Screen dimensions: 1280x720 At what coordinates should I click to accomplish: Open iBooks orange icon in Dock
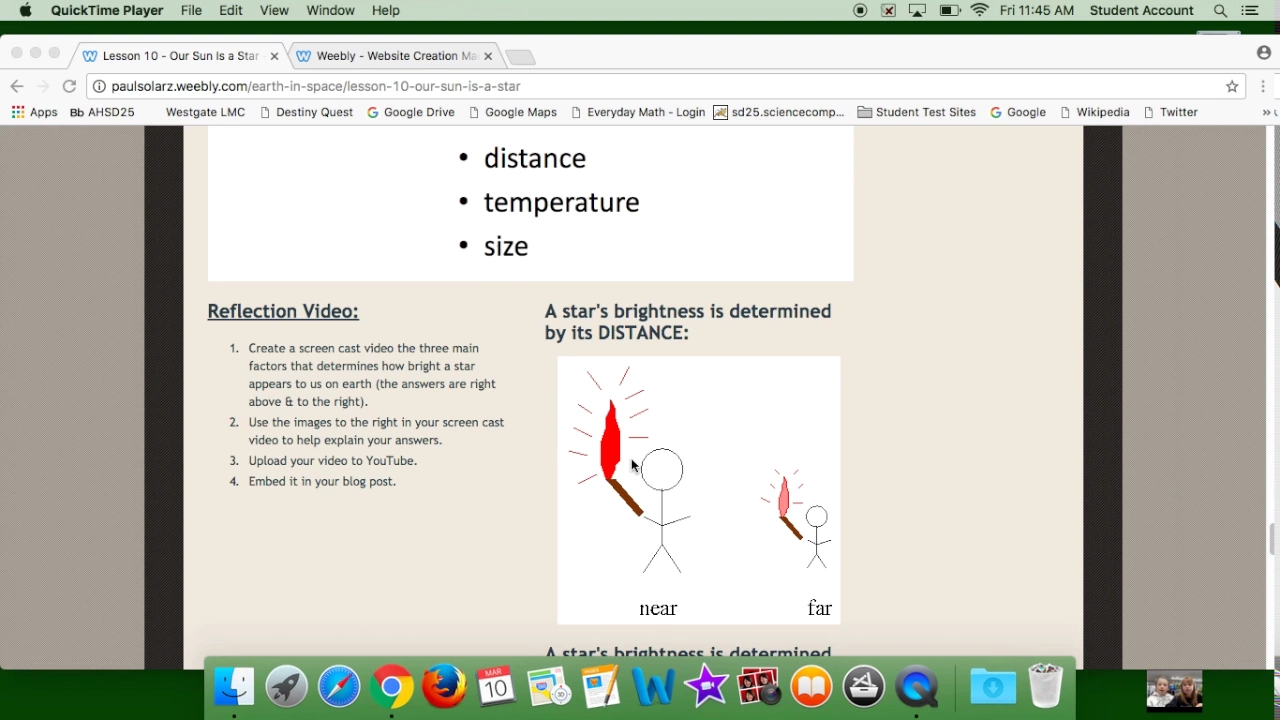[x=811, y=687]
